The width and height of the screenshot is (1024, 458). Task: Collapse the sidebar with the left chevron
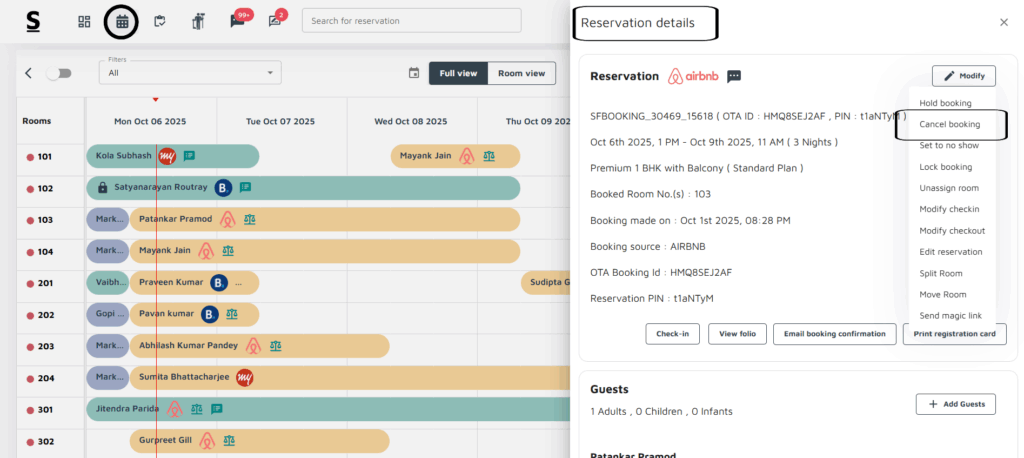(29, 73)
